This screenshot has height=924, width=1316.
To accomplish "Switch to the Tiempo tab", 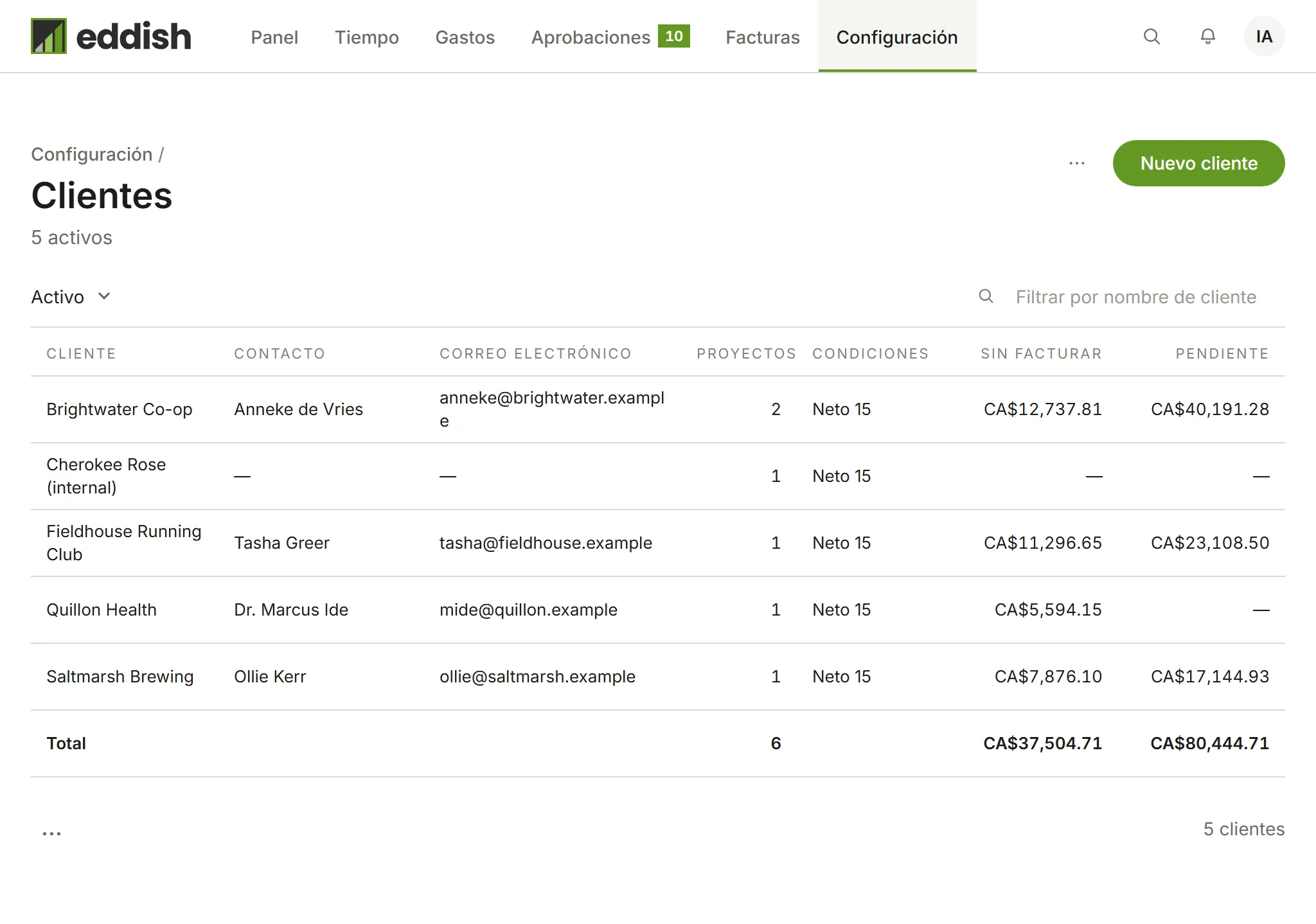I will (x=366, y=37).
